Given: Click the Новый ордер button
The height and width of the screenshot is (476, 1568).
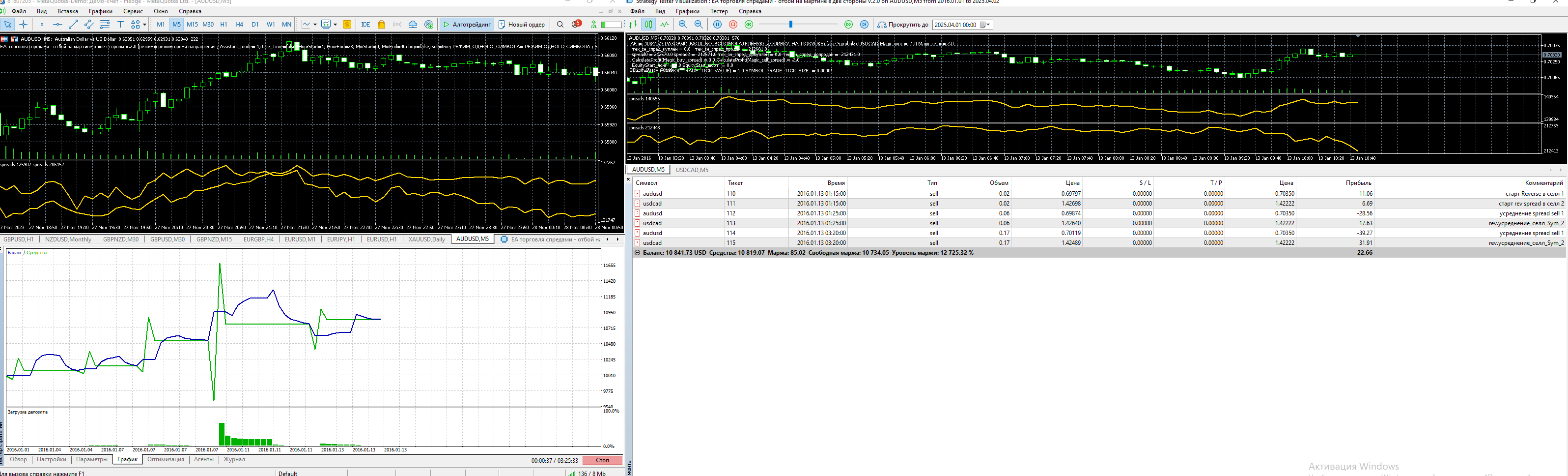Looking at the screenshot, I should point(522,25).
